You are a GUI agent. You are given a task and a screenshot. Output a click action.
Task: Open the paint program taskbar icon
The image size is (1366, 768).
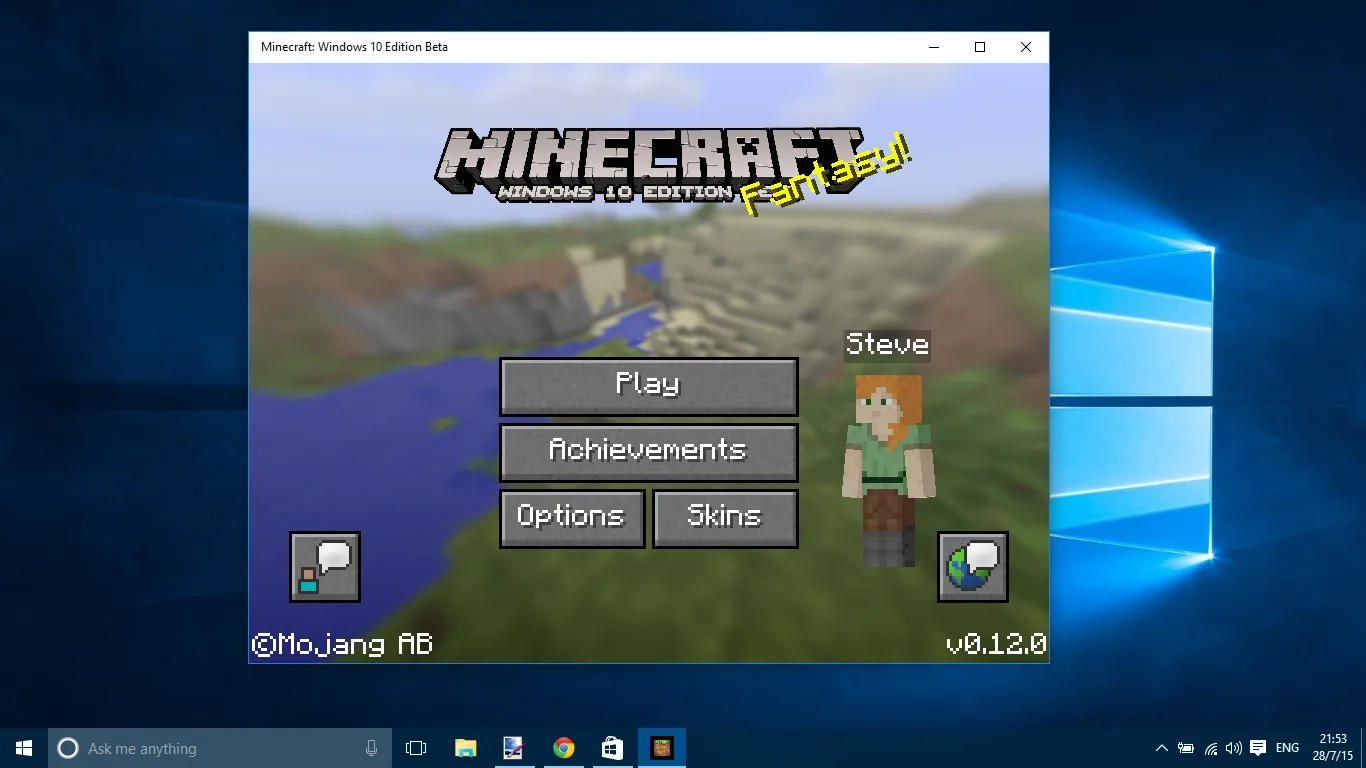point(514,748)
